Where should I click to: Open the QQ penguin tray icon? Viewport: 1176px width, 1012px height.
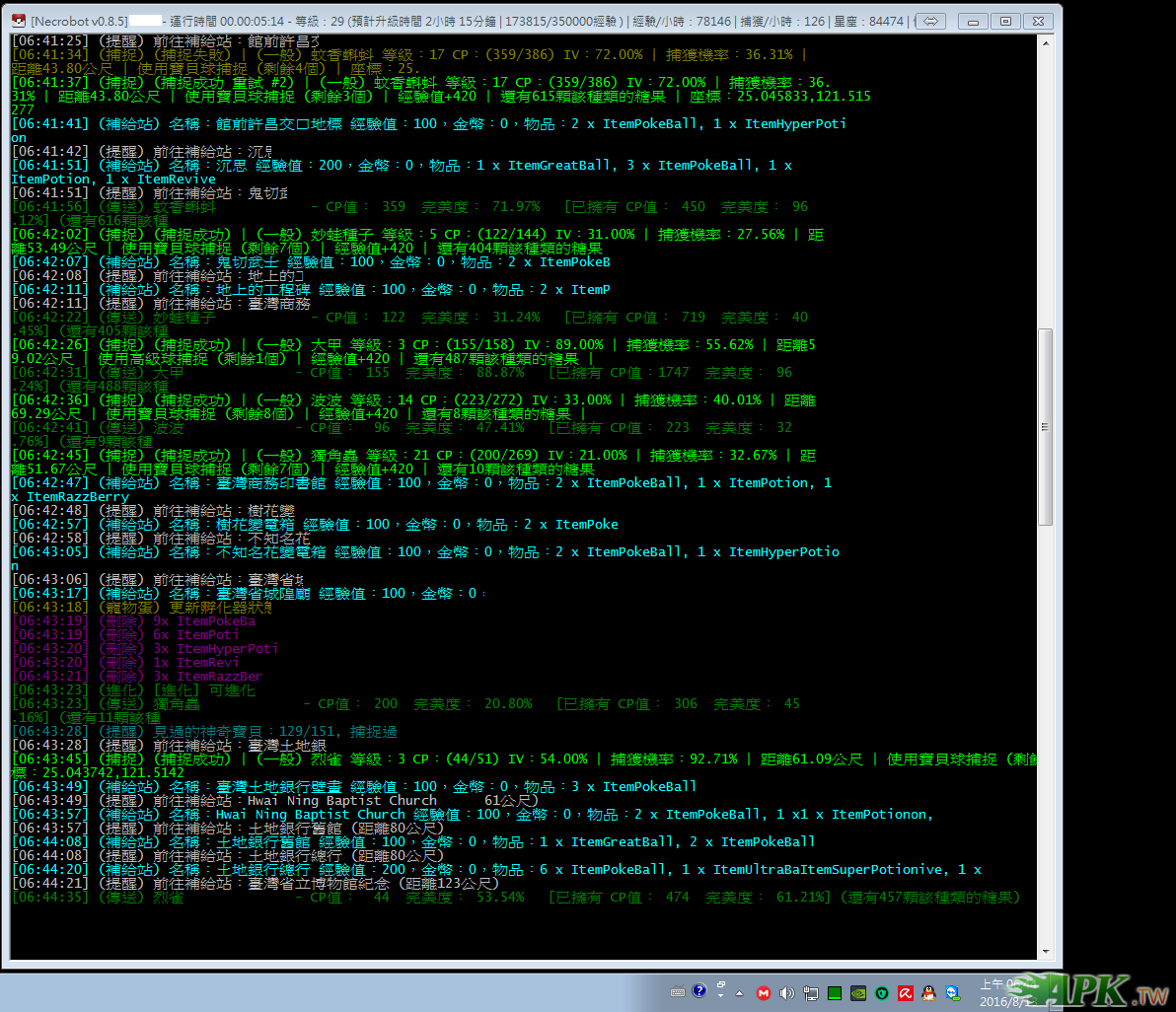pos(928,991)
